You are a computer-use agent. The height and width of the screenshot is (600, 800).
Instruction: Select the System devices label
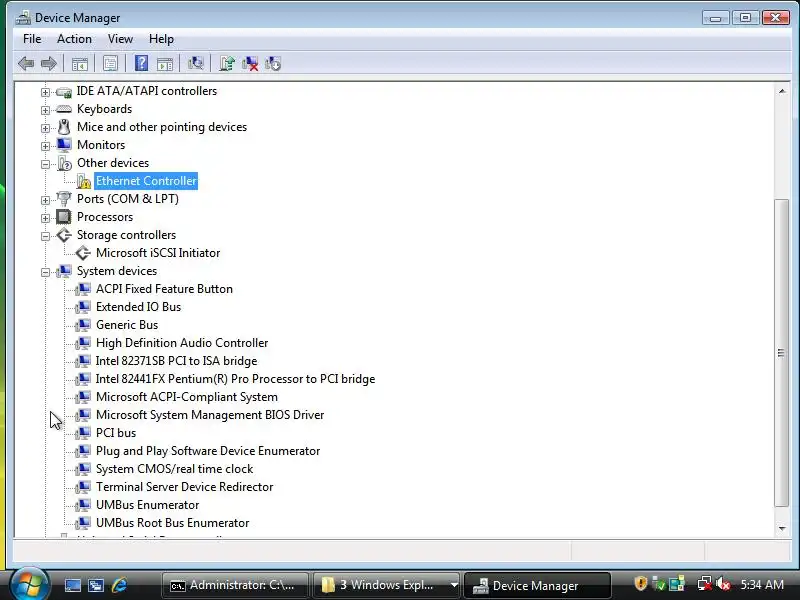[x=117, y=271]
